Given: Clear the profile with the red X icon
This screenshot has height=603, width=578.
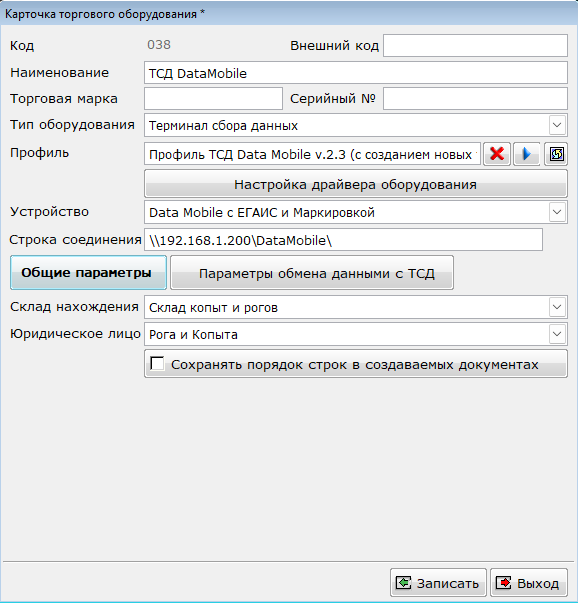Looking at the screenshot, I should [497, 154].
